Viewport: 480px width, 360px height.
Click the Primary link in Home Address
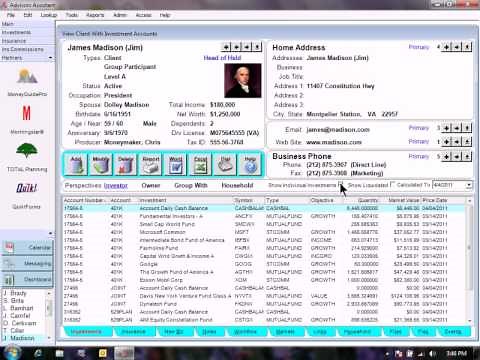pos(419,47)
